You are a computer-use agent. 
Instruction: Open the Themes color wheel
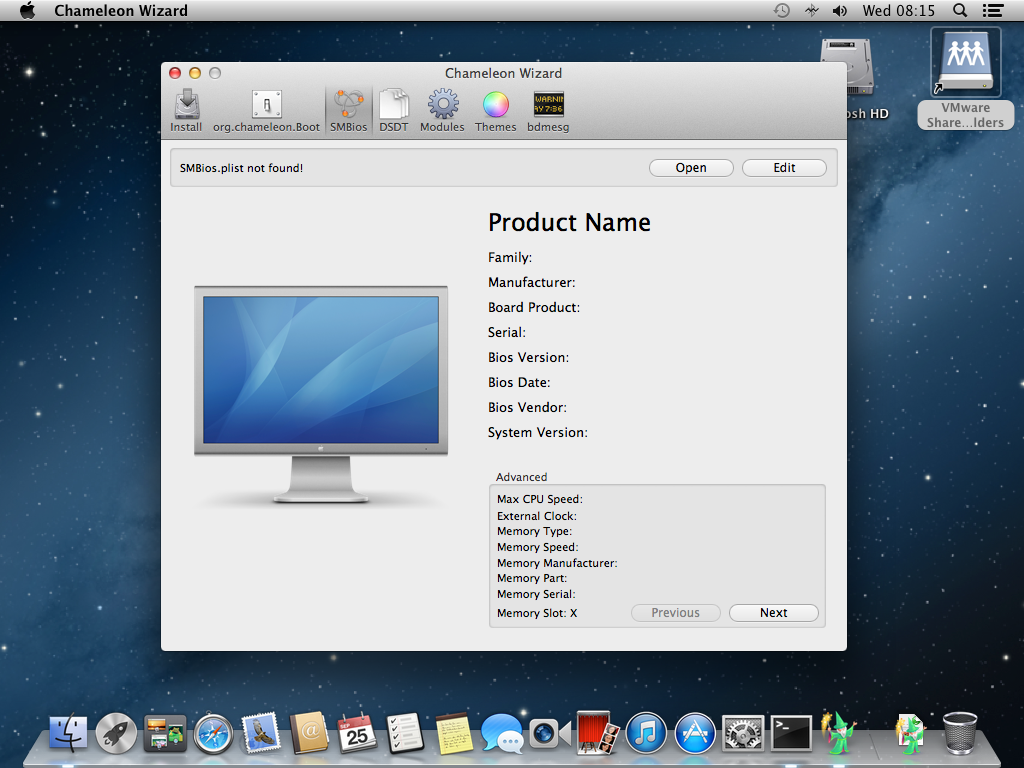click(496, 110)
